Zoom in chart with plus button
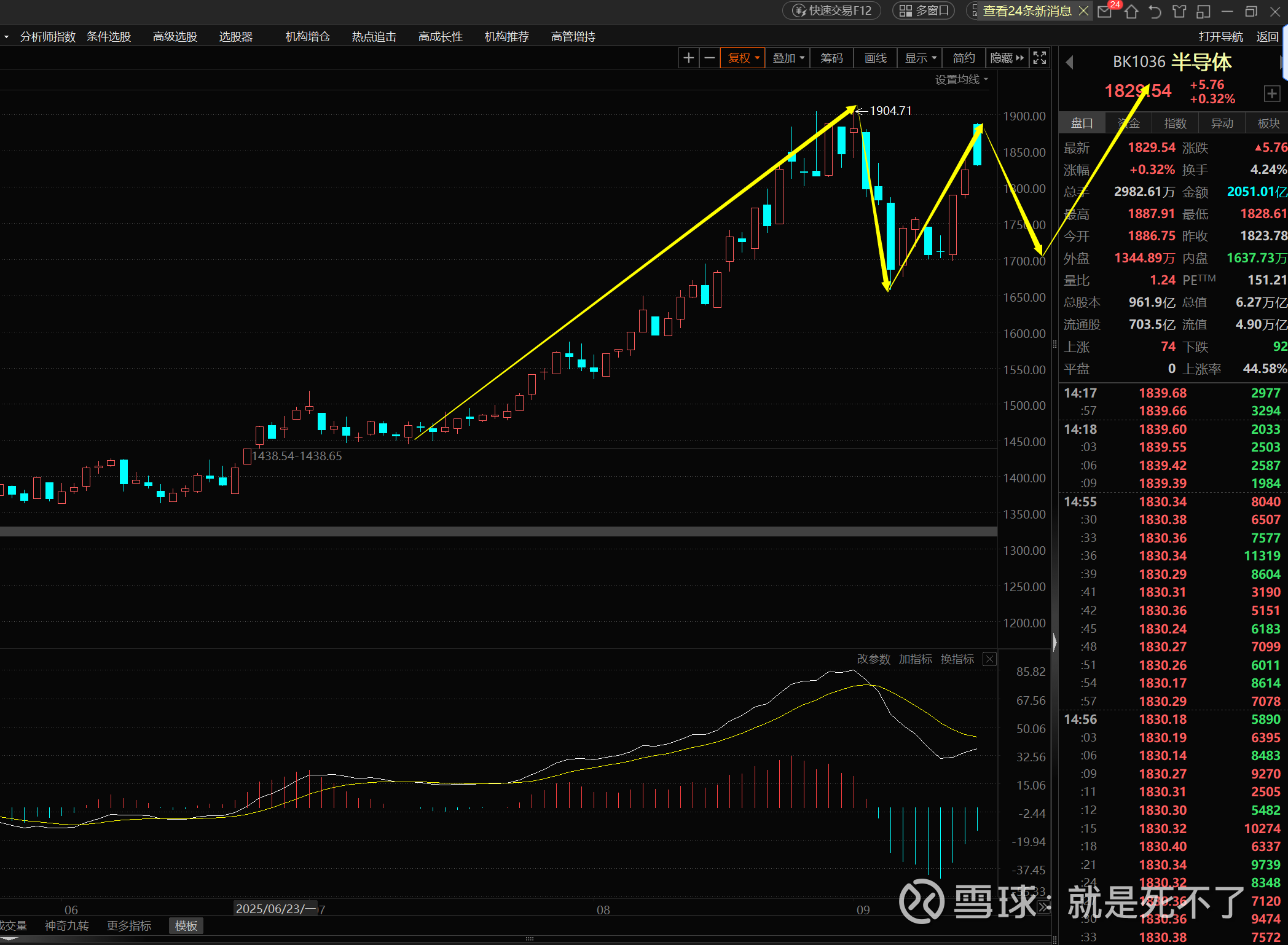The image size is (1288, 945). (688, 58)
